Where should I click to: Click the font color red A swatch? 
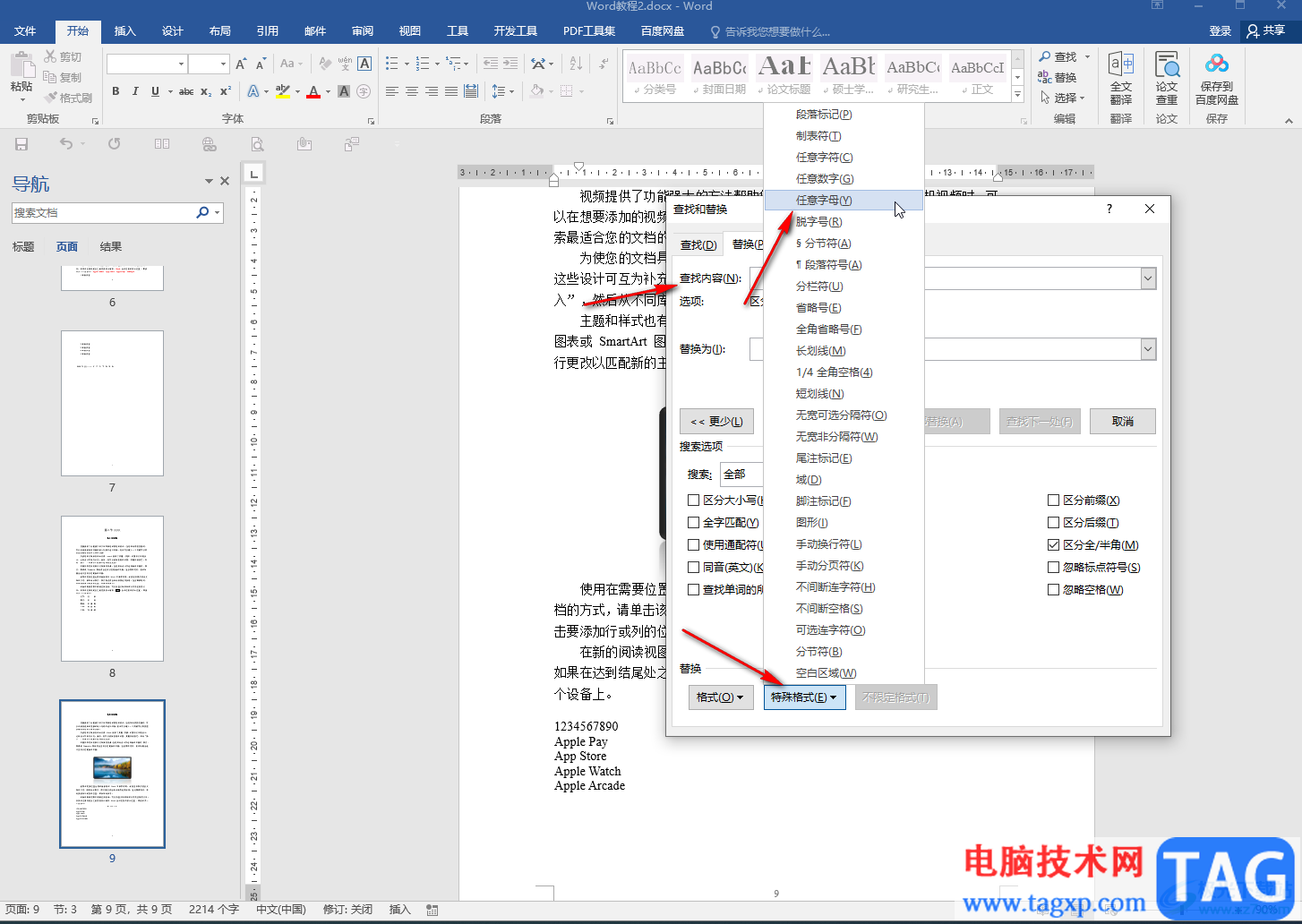(313, 91)
